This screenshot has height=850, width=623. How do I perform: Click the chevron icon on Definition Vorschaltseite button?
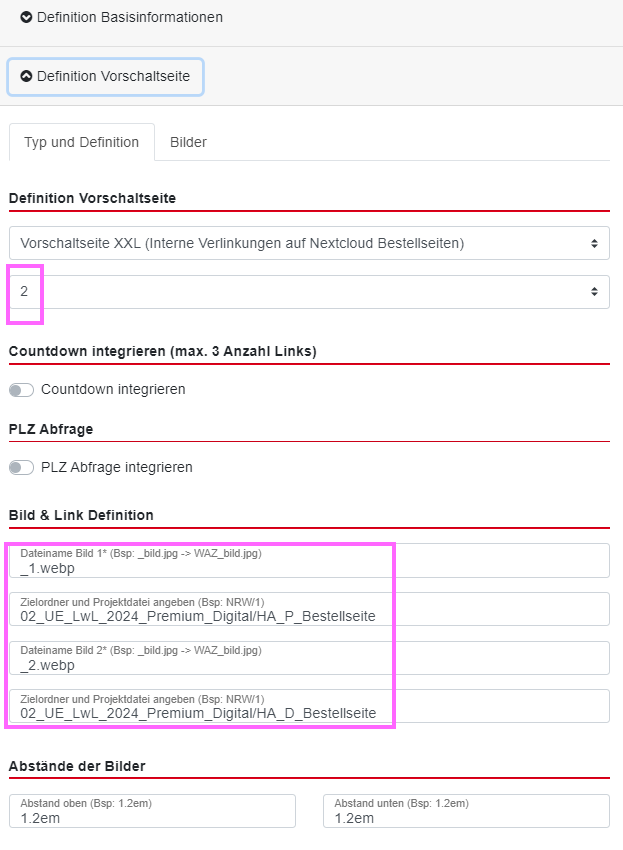(26, 76)
